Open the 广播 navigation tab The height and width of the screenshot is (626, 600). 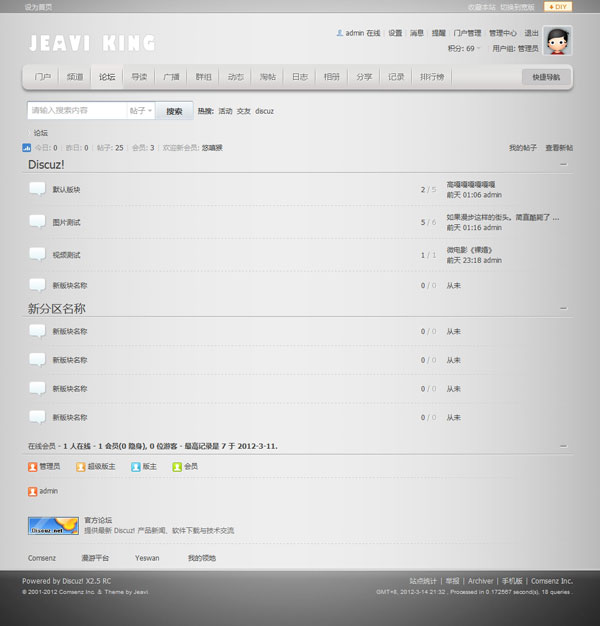tap(171, 77)
